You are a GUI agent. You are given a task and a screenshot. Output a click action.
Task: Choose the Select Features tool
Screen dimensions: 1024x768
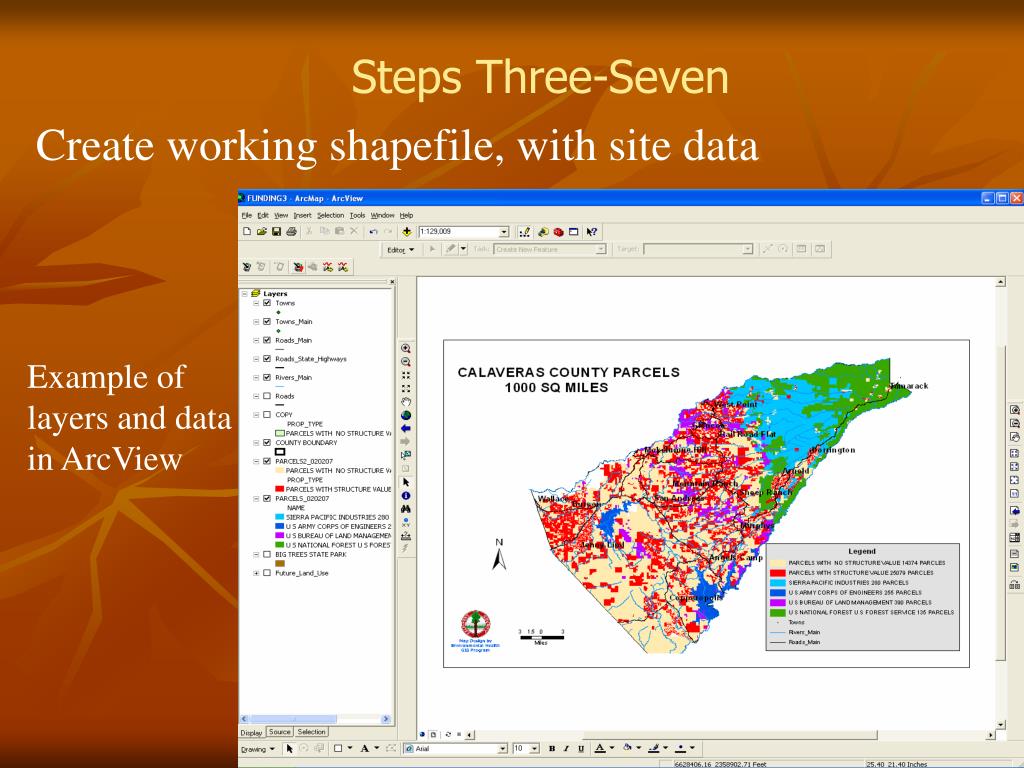pyautogui.click(x=406, y=455)
